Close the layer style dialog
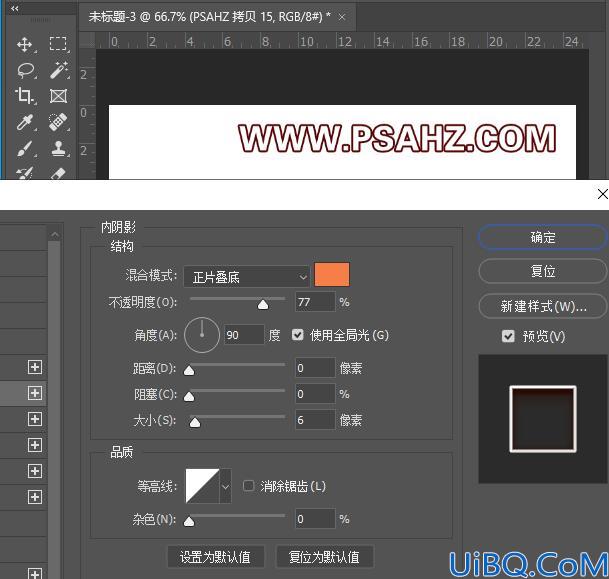The height and width of the screenshot is (579, 609). click(602, 194)
